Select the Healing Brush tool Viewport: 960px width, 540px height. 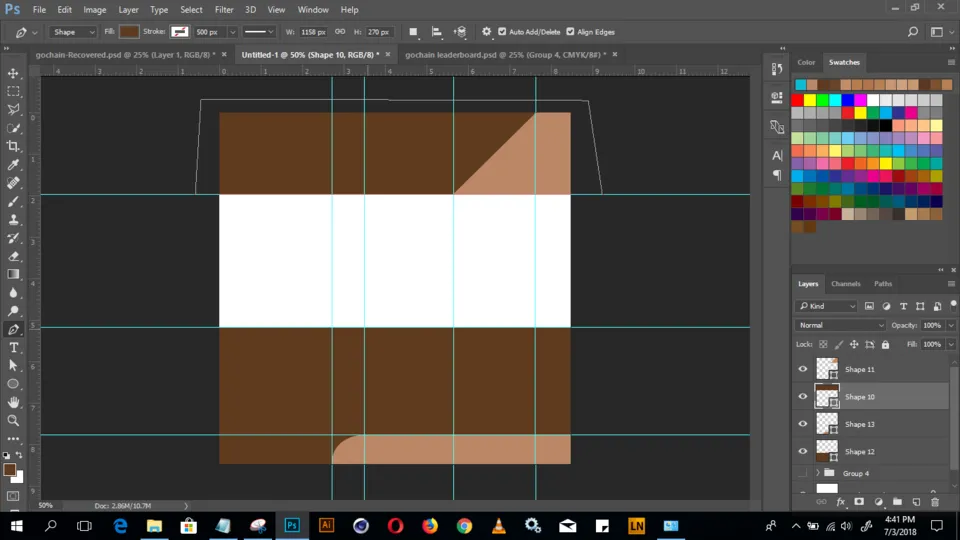tap(13, 183)
